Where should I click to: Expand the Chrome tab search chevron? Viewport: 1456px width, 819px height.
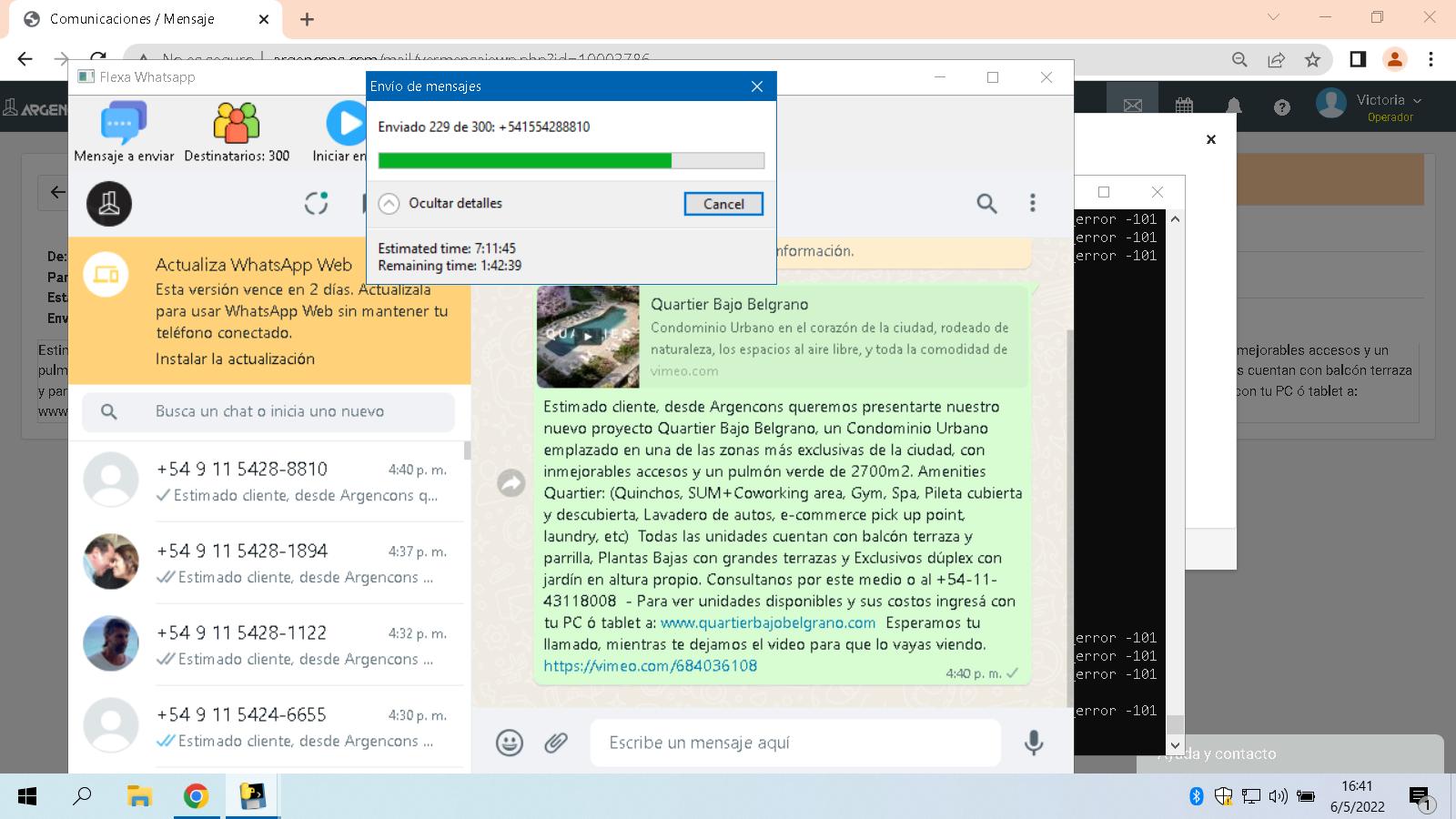click(x=1273, y=17)
